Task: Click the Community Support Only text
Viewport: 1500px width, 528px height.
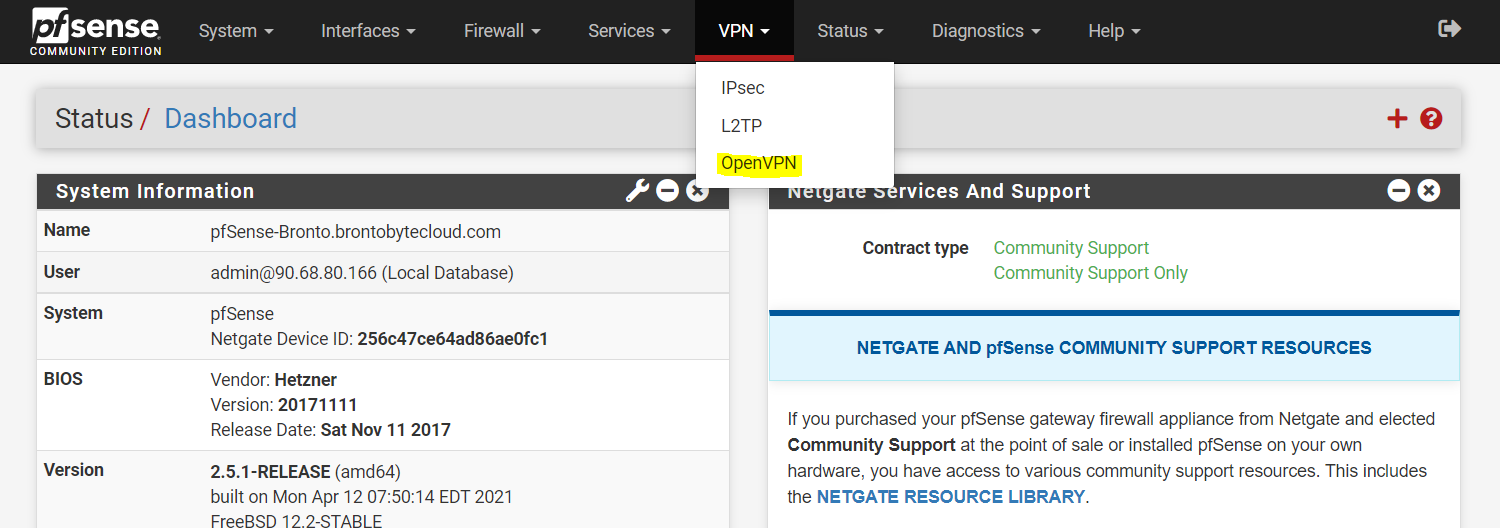Action: [1090, 273]
